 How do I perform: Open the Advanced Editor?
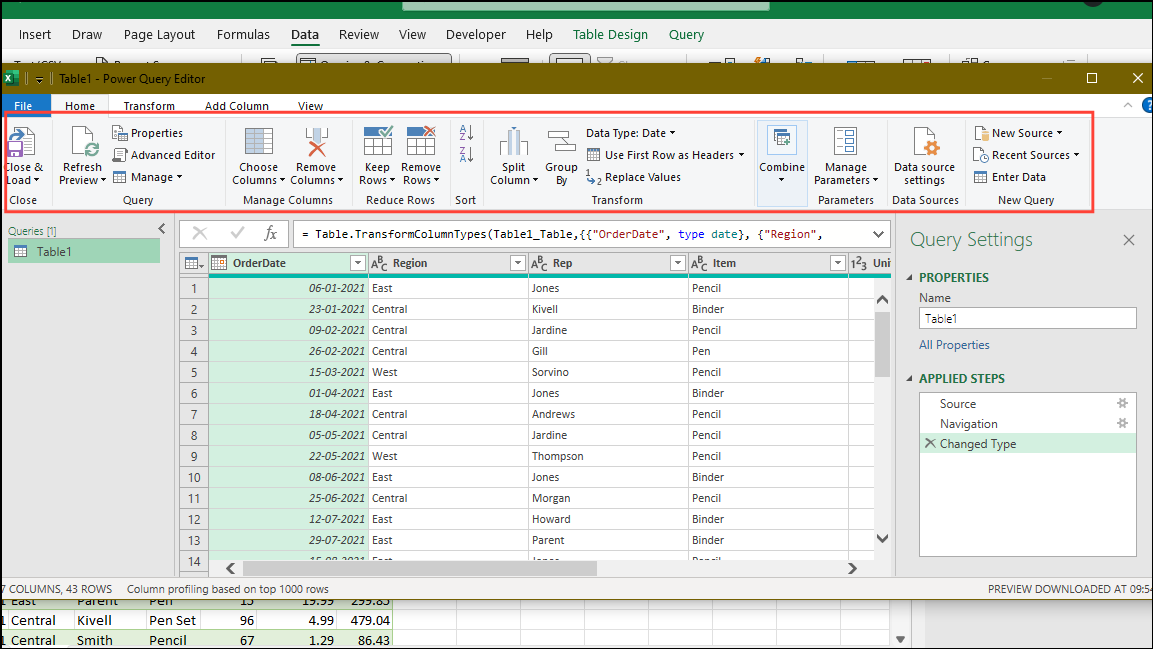point(164,154)
